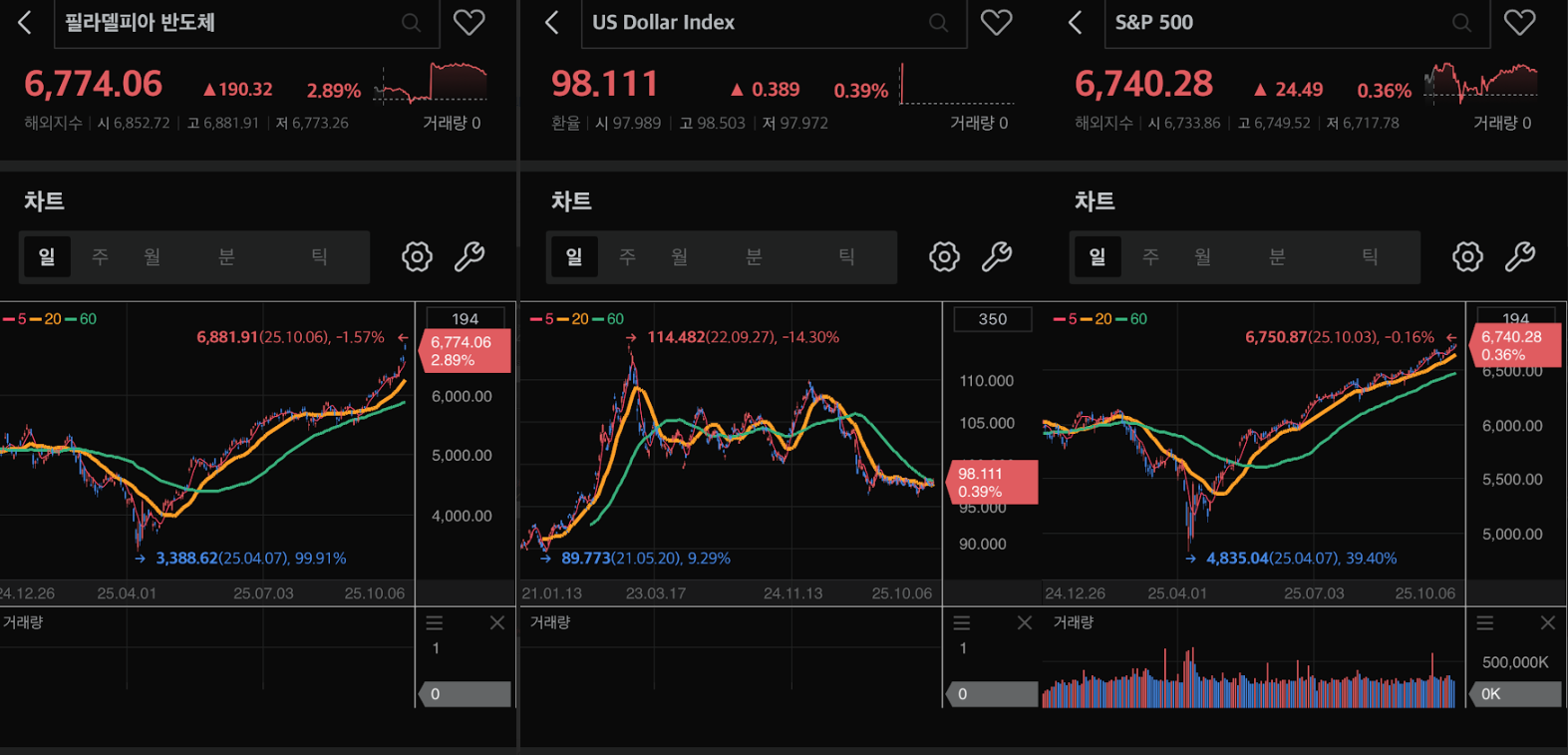Open chart settings gear for S&P 500
1568x755 pixels.
pos(1467,256)
